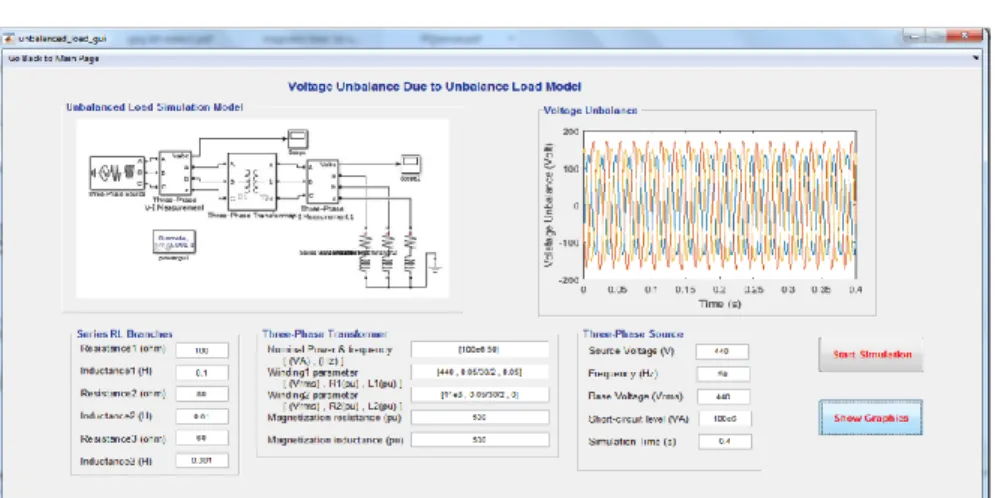Click the Voltage Unbalance (Volt) y-axis label
The image size is (995, 498).
(x=550, y=206)
